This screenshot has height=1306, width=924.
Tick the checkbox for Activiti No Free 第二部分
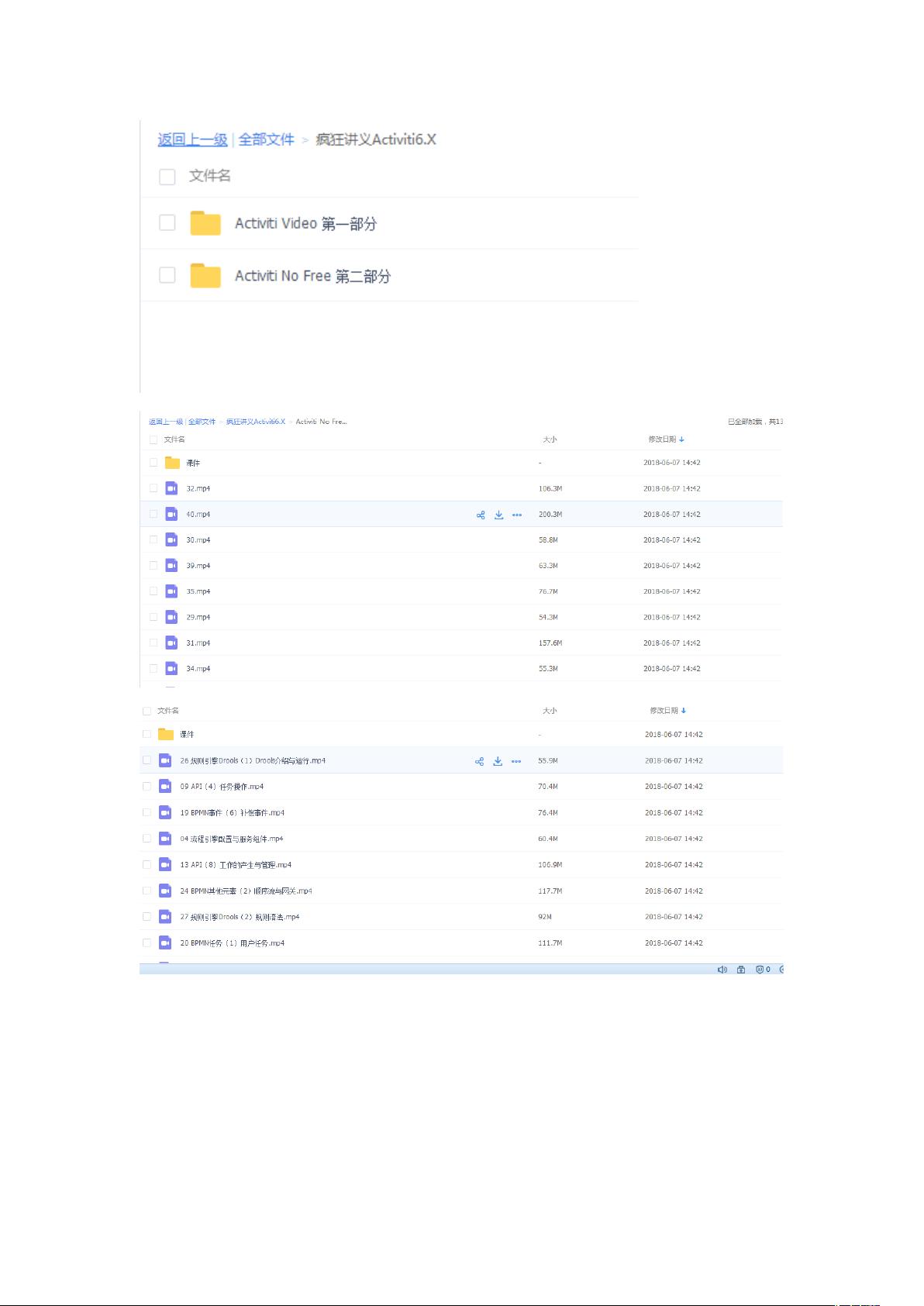(167, 275)
